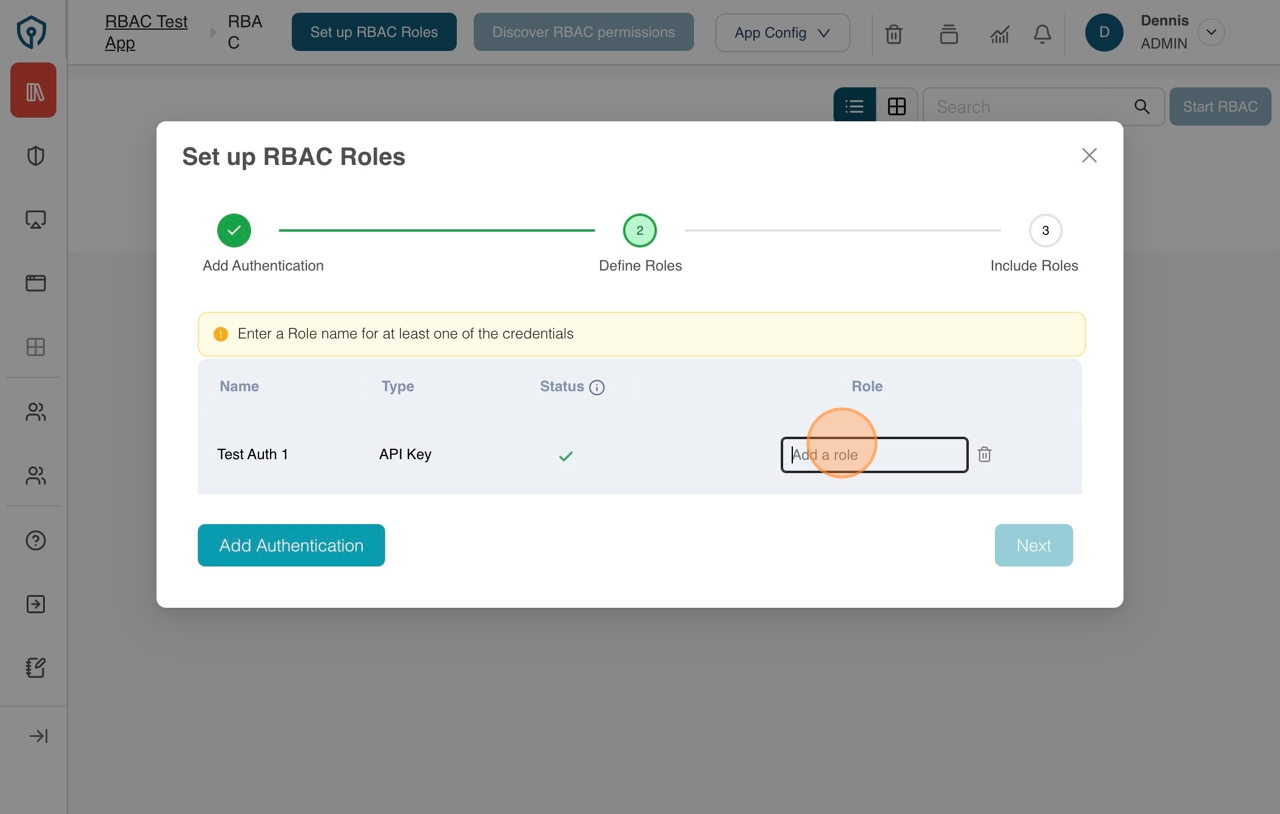
Task: Open Discover RBAC permissions
Action: point(583,32)
